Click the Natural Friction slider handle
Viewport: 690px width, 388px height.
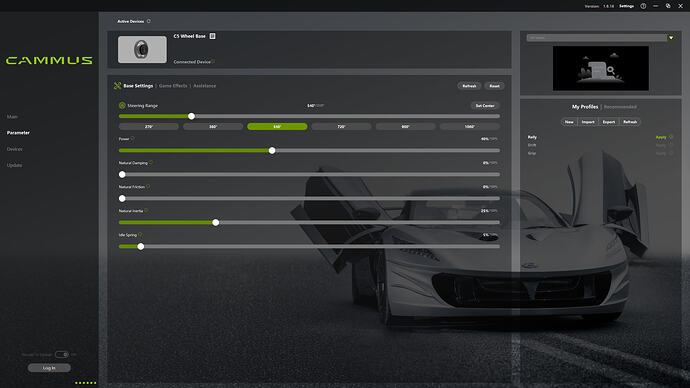[122, 198]
